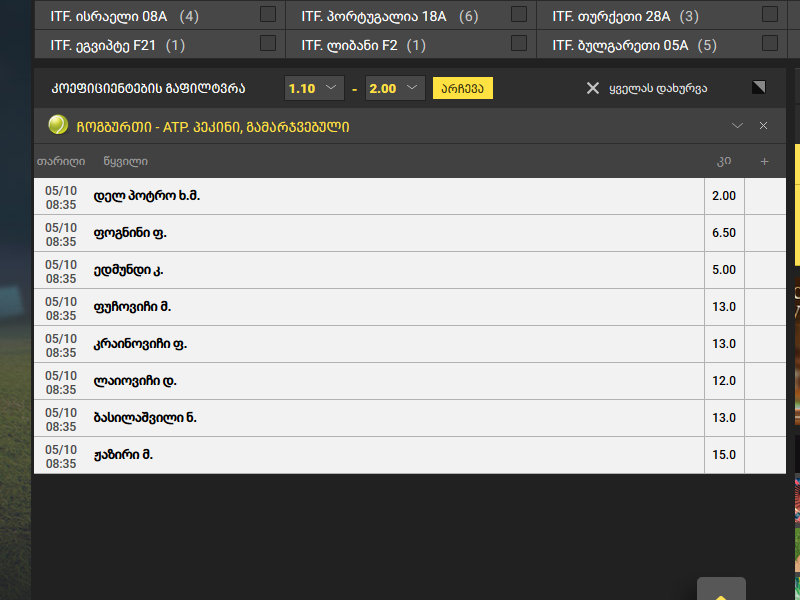The image size is (800, 600).
Task: Select odds 5.00 for ედმუნდი კ.
Action: [724, 270]
